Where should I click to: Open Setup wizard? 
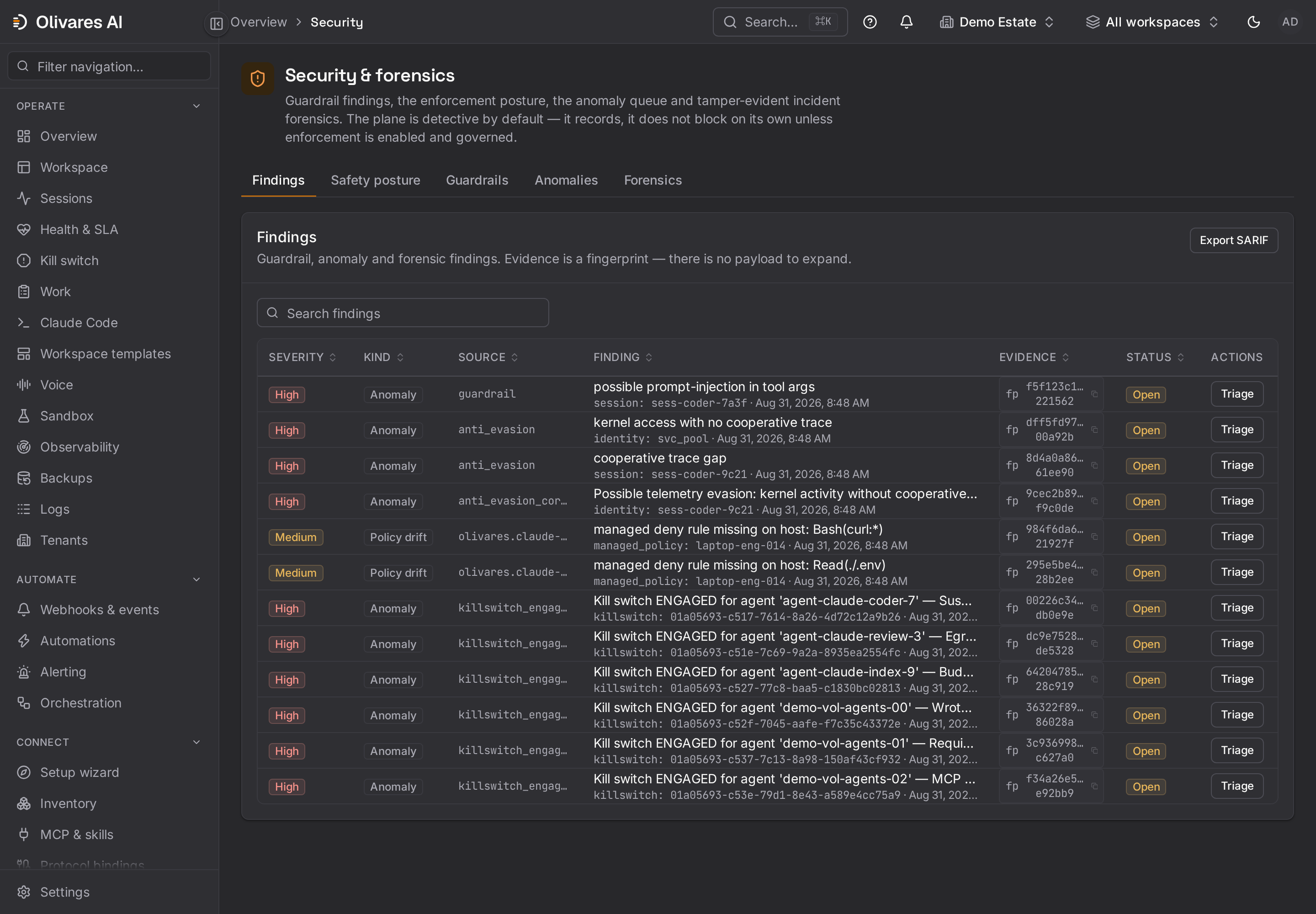109,772
